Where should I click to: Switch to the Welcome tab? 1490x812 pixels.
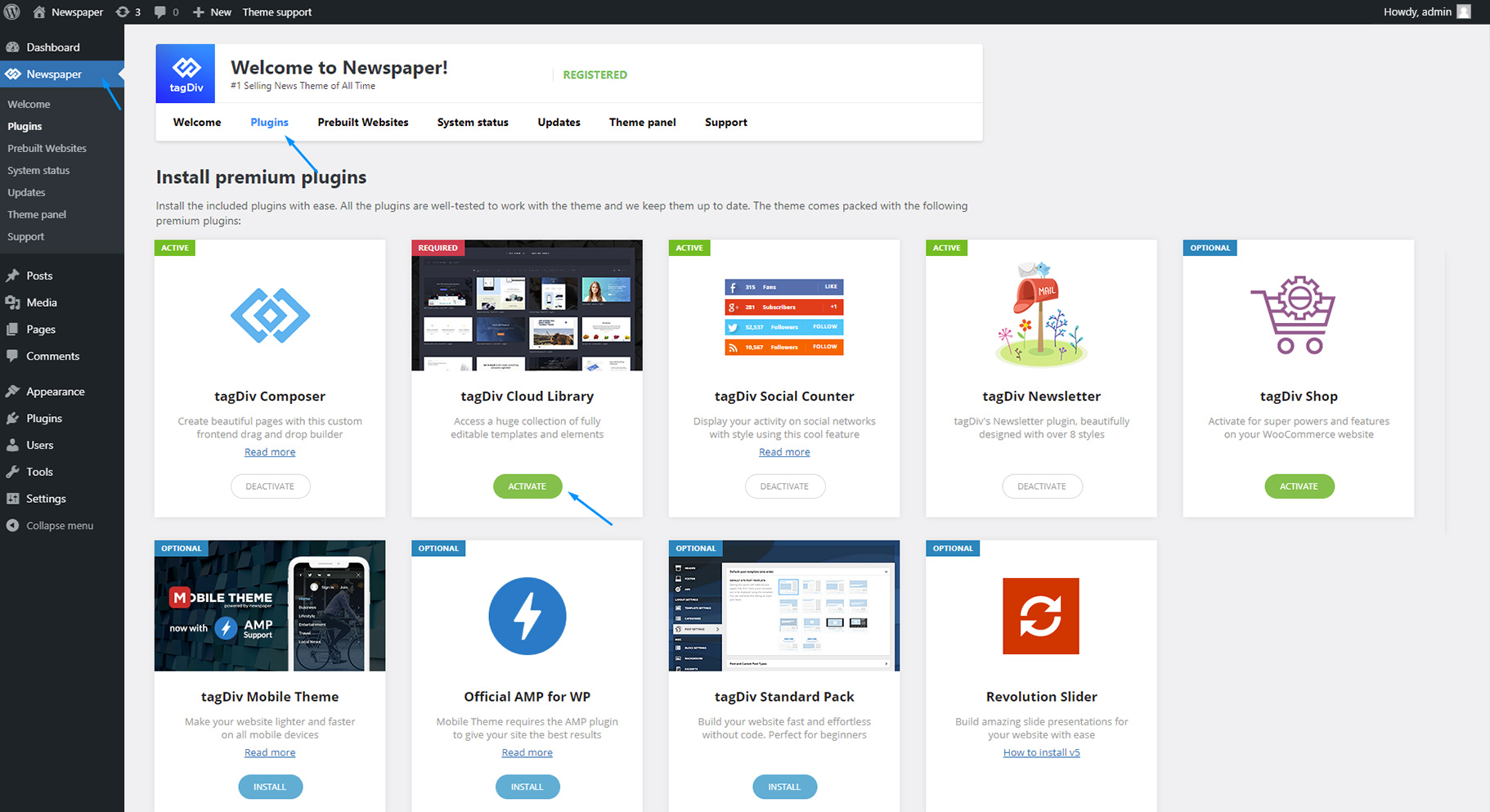tap(197, 123)
